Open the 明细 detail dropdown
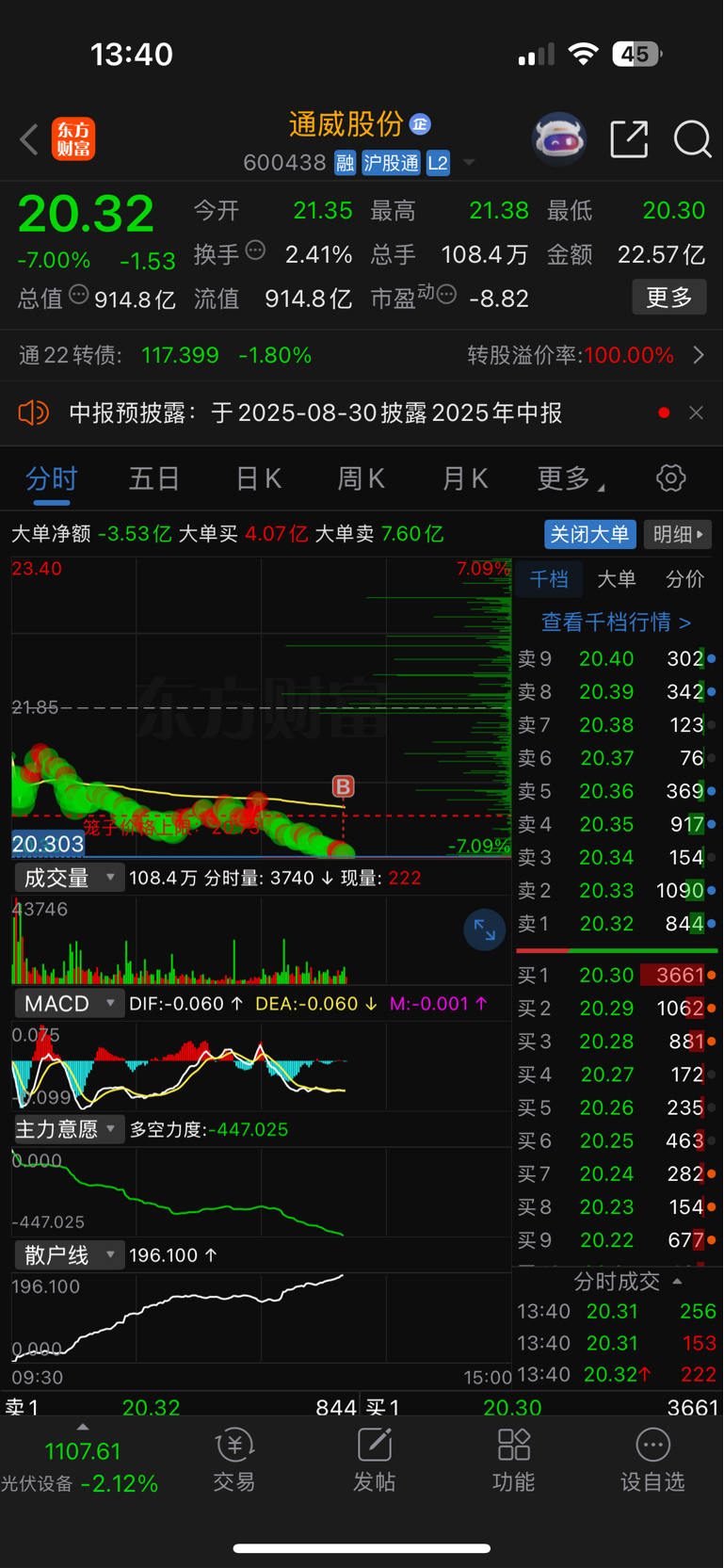 pos(678,534)
